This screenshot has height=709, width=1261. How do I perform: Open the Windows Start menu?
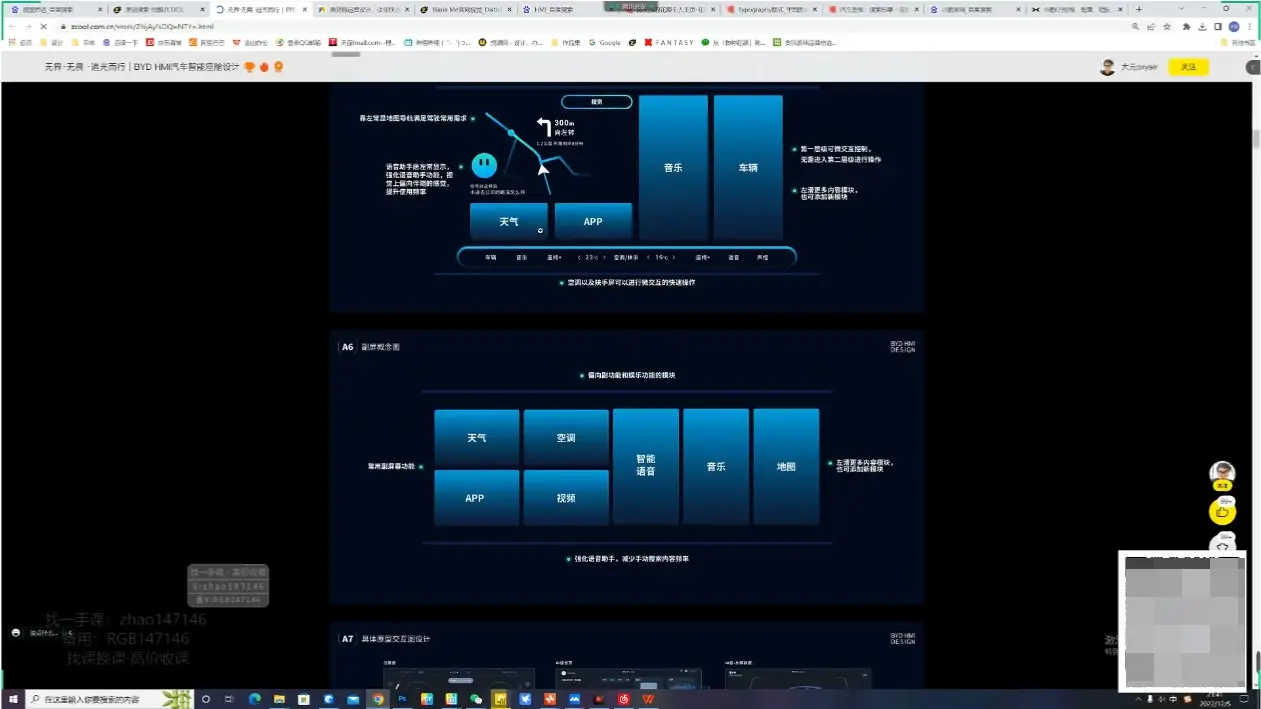tap(14, 699)
